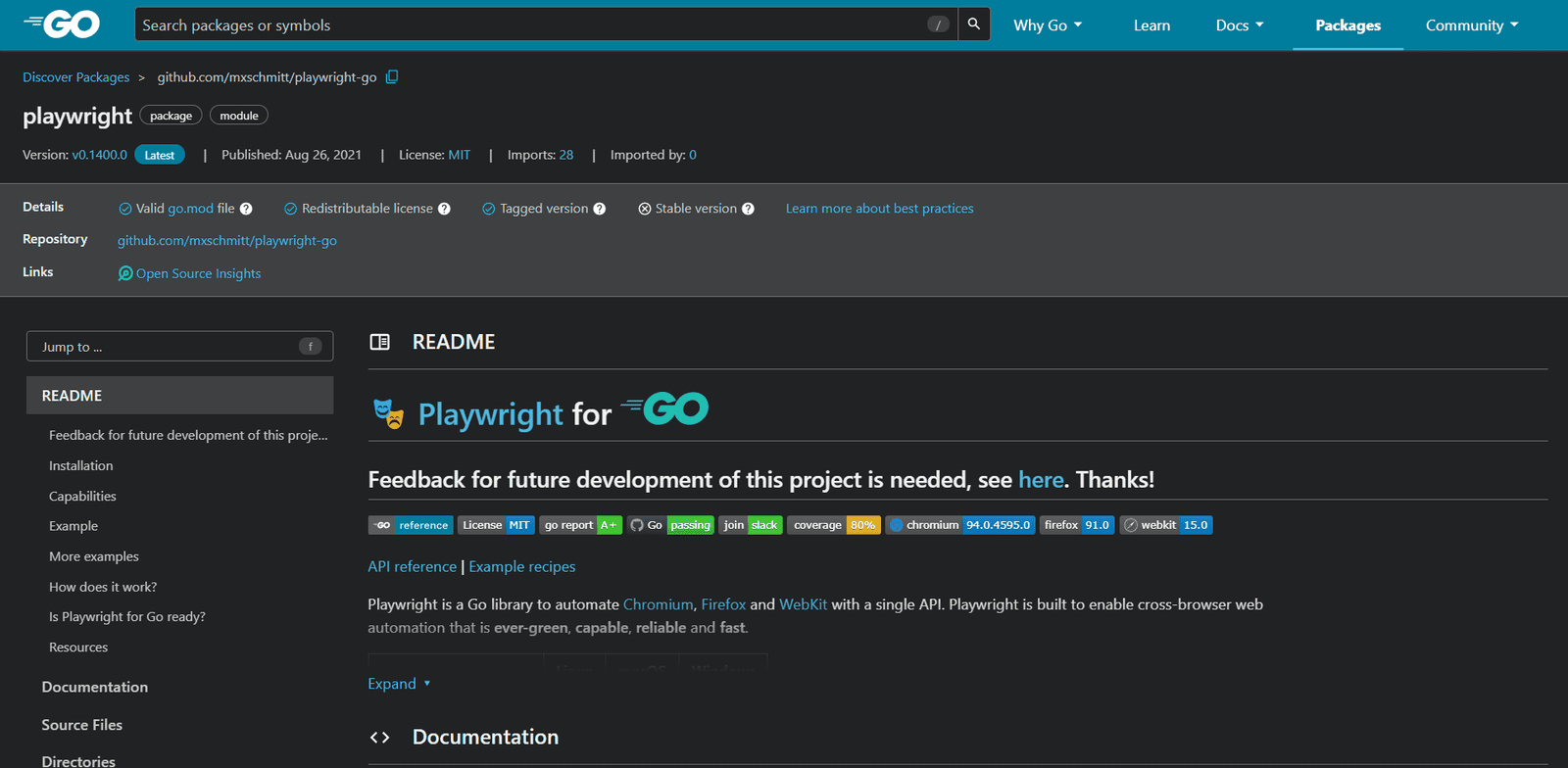Click the webkit 15.0 badge

1166,525
